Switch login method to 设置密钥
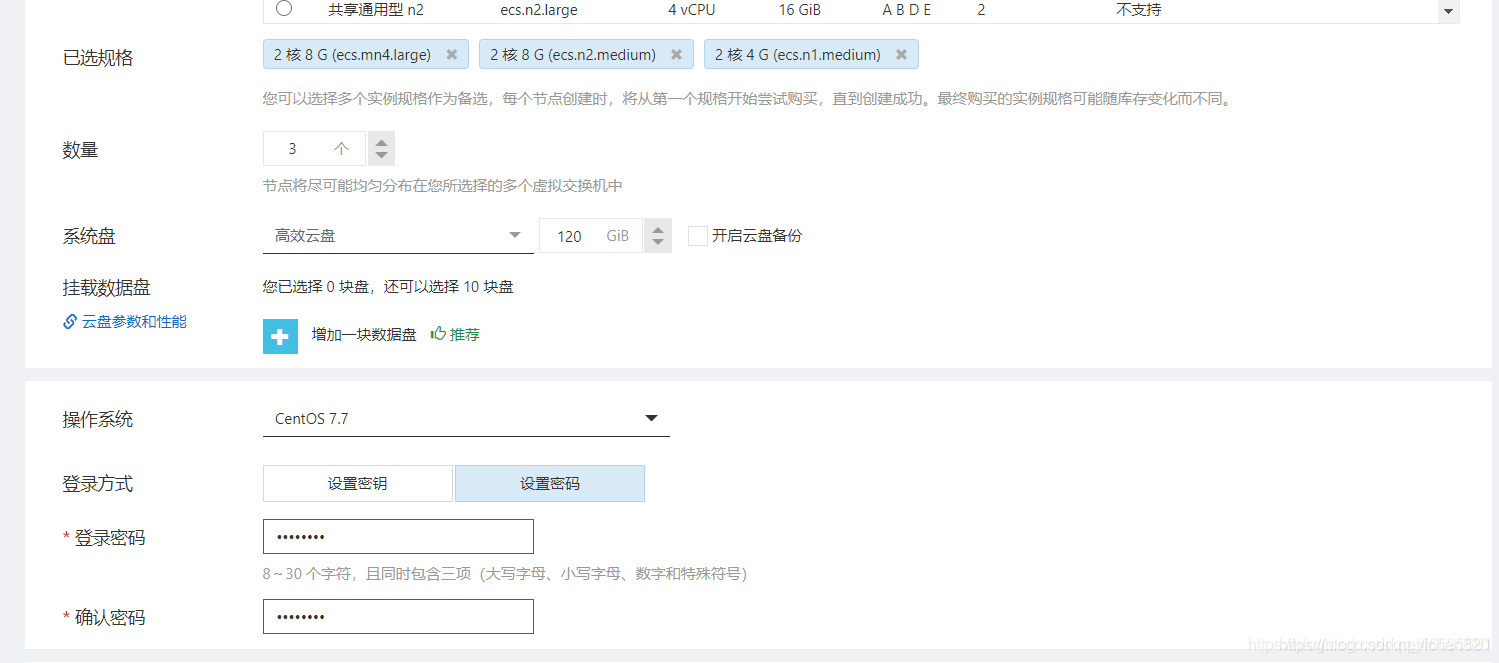Image resolution: width=1499 pixels, height=663 pixels. [357, 483]
